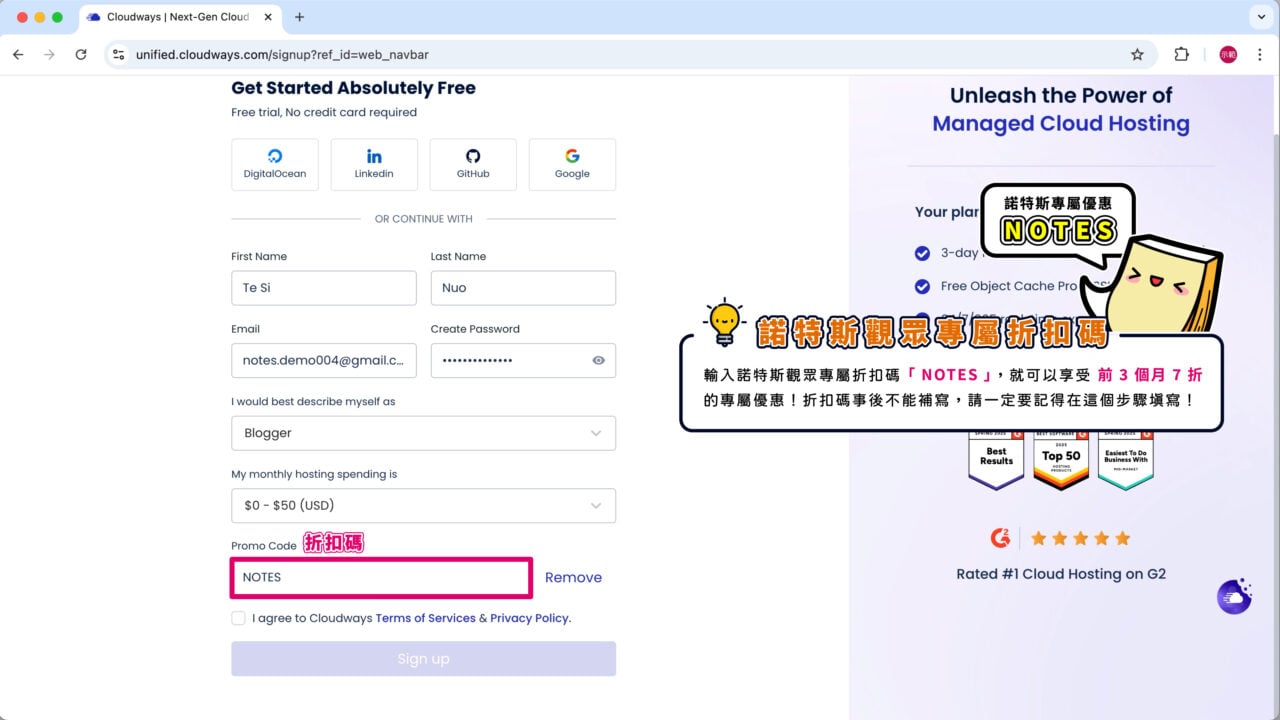1280x720 pixels.
Task: Expand the Blogger description dropdown
Action: pos(423,433)
